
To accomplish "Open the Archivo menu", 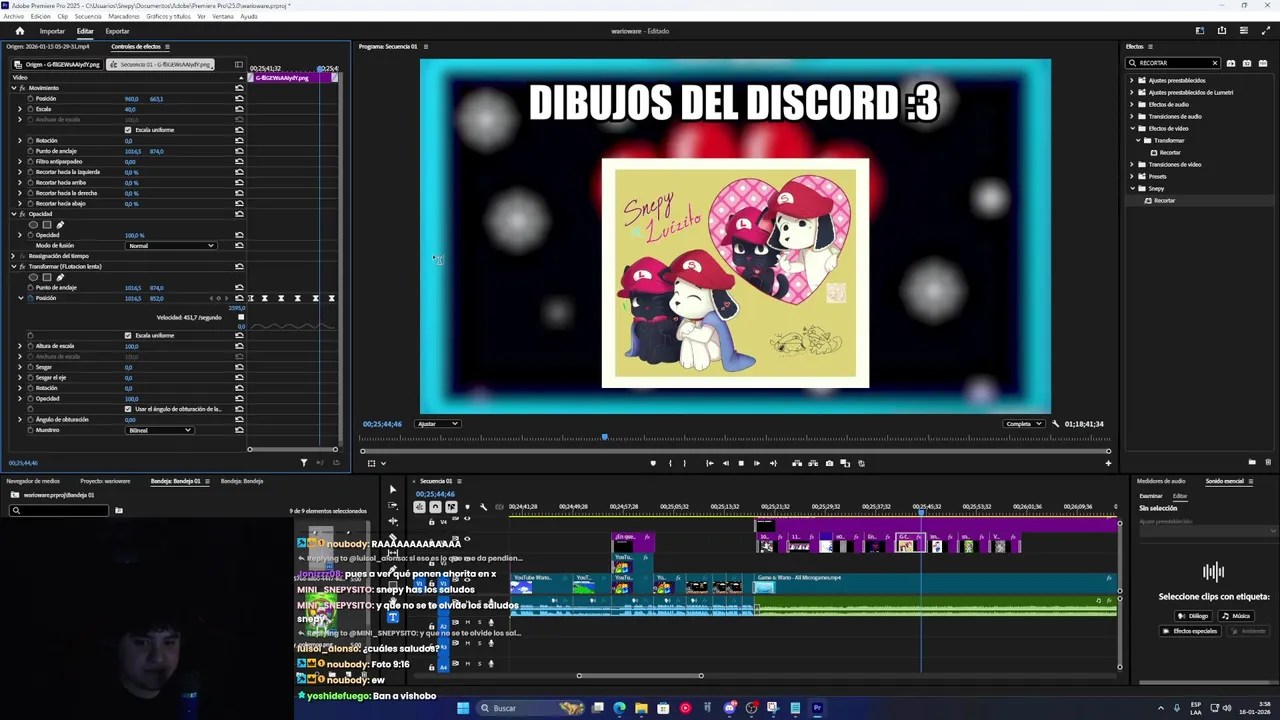I will point(13,16).
